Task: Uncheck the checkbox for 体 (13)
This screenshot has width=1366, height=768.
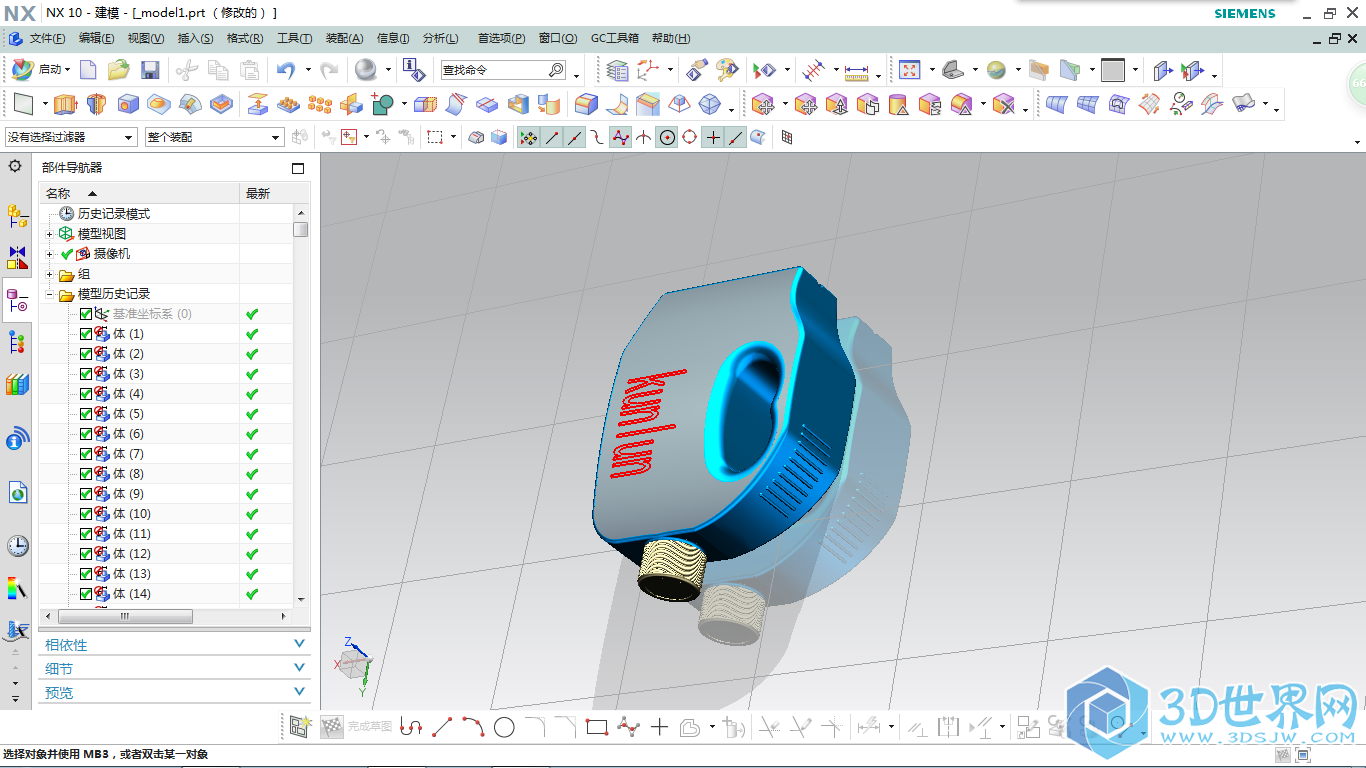Action: 85,574
